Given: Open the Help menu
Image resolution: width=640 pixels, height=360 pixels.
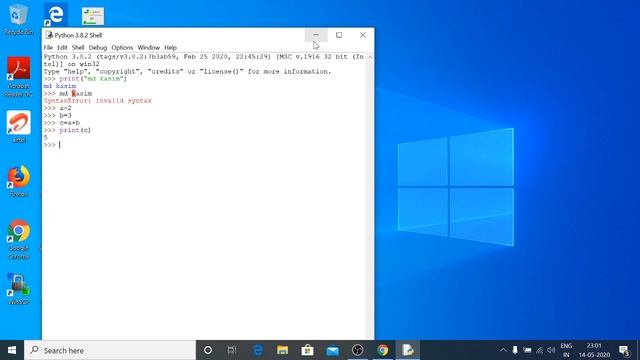Looking at the screenshot, I should click(x=170, y=47).
